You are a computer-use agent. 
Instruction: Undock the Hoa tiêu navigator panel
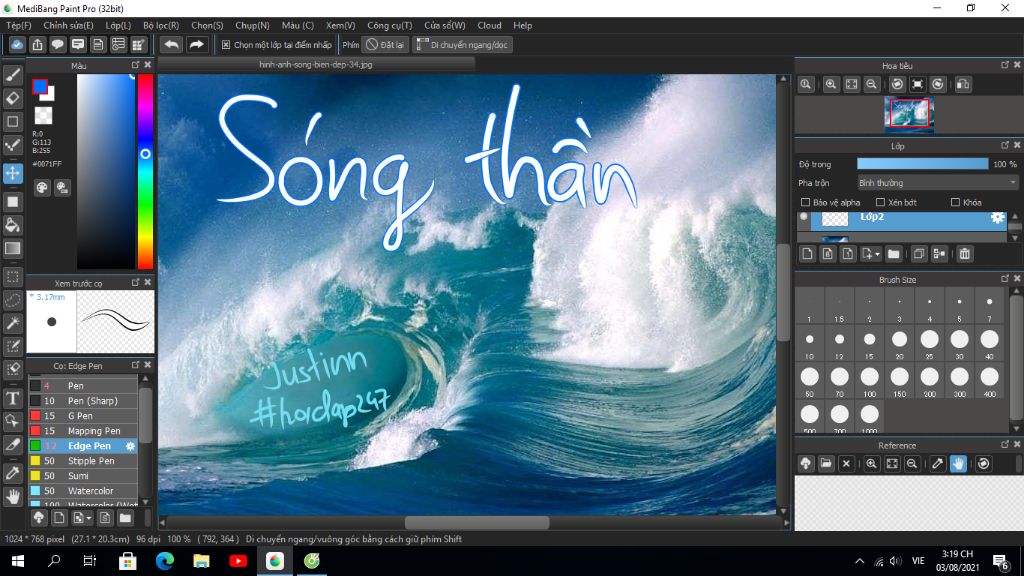[x=1004, y=65]
